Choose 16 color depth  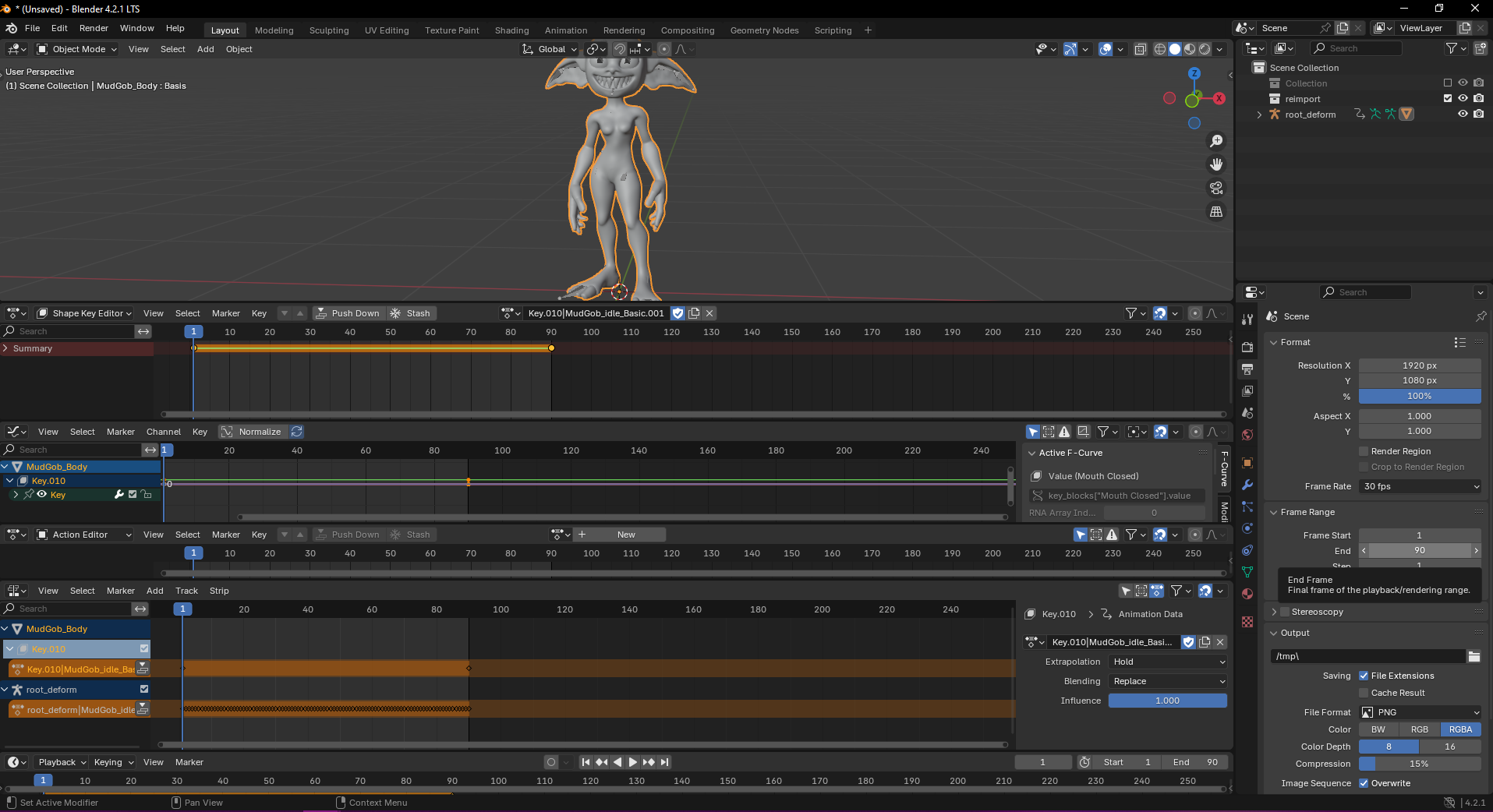(x=1450, y=747)
